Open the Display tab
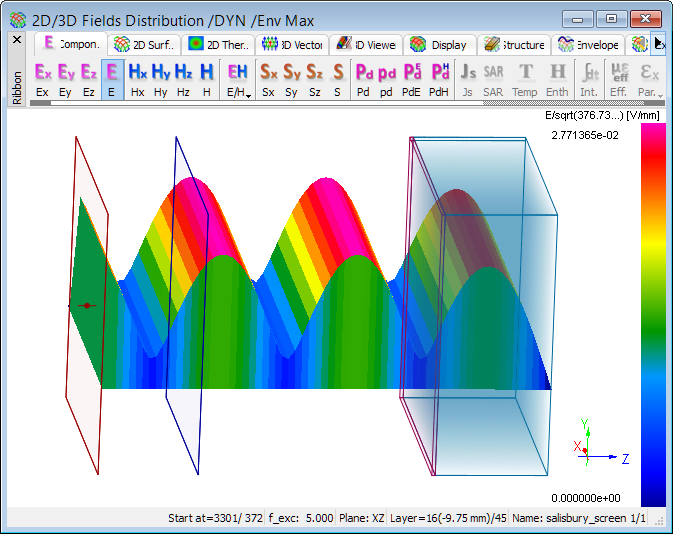The height and width of the screenshot is (534, 673). [439, 44]
